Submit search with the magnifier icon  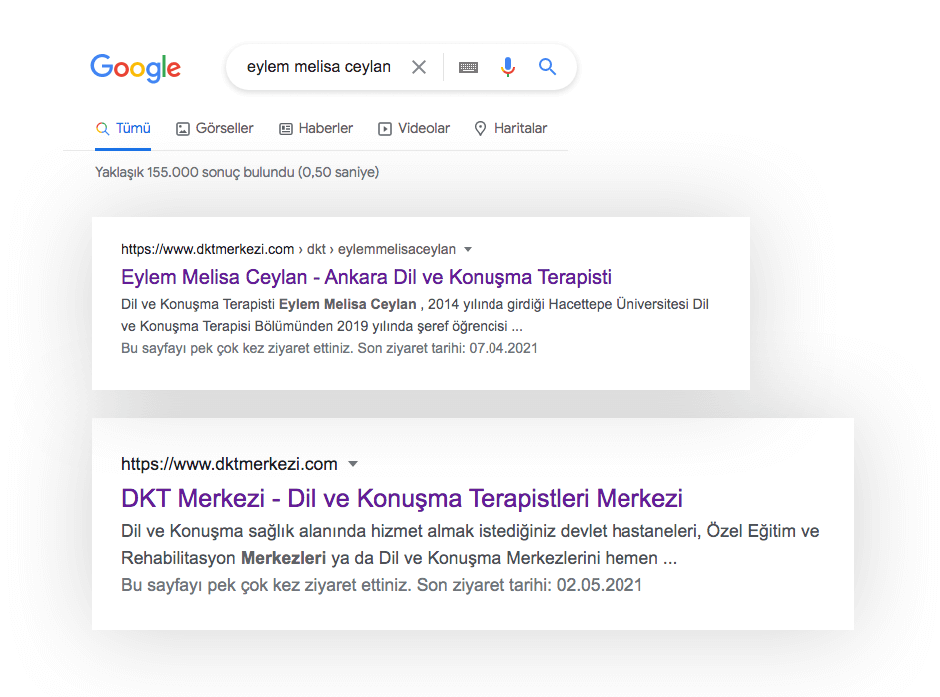coord(547,67)
